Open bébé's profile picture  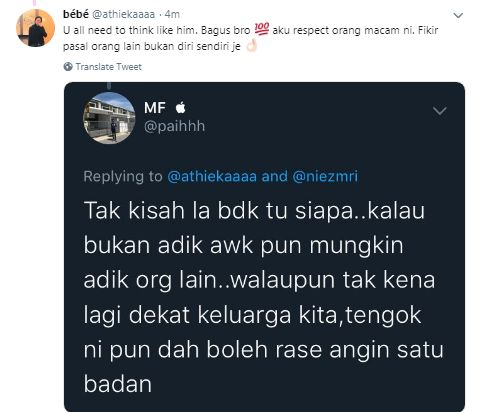(x=35, y=28)
